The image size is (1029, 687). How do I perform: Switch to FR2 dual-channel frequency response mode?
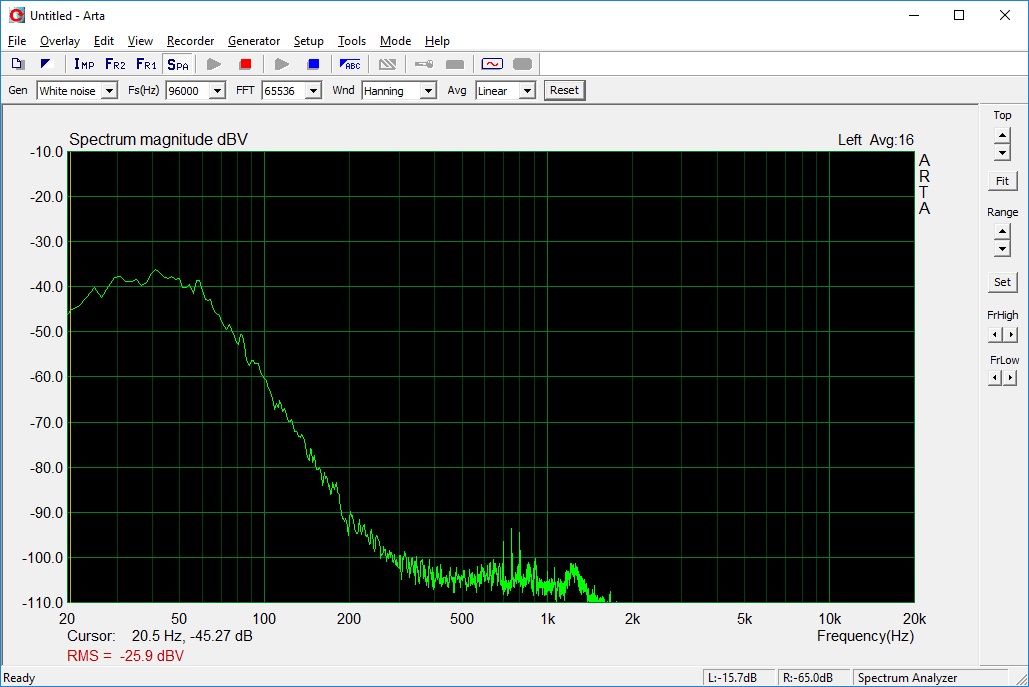[x=115, y=64]
